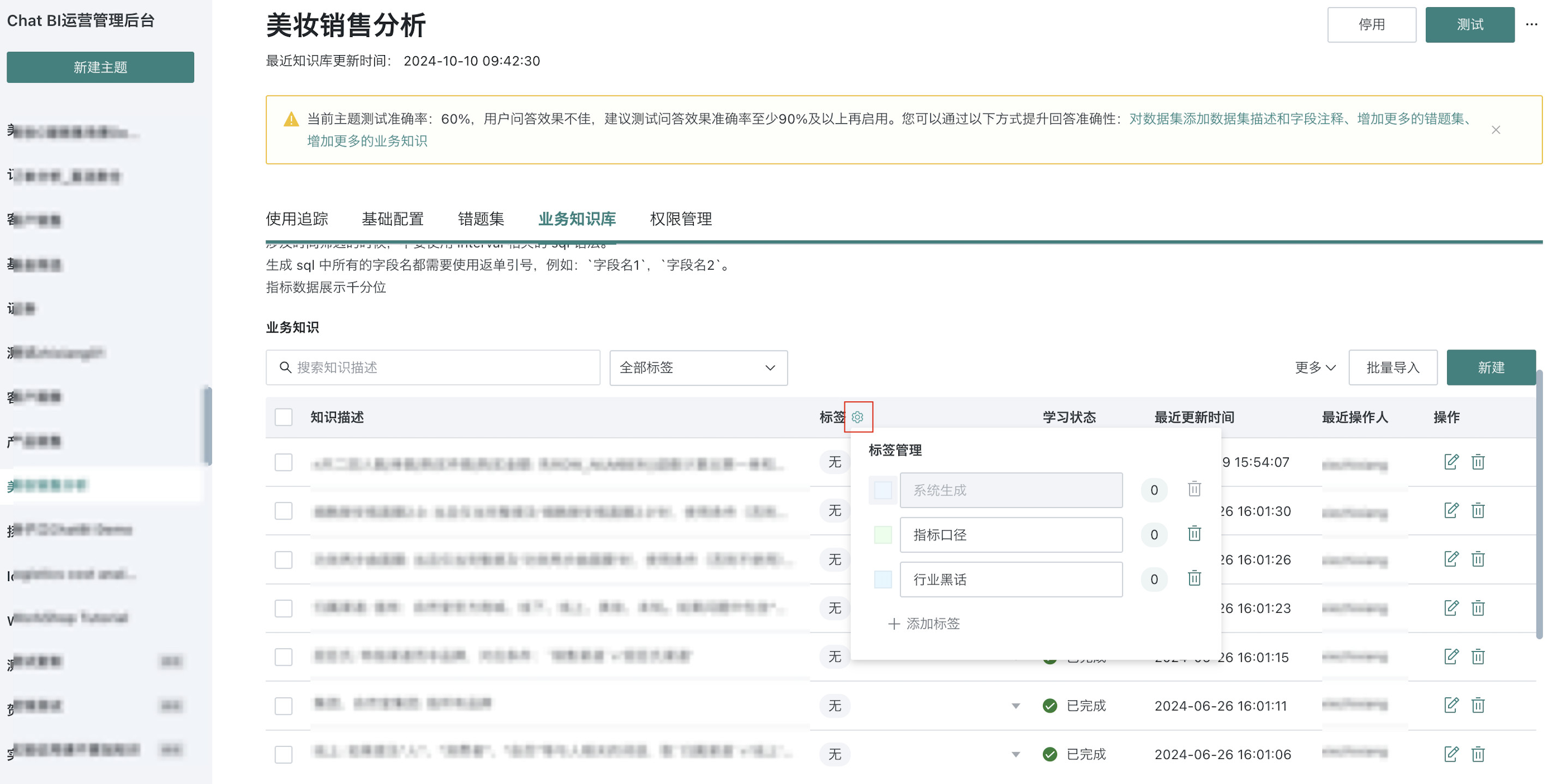Click the tag management gear icon
This screenshot has width=1561, height=784.
(x=857, y=417)
